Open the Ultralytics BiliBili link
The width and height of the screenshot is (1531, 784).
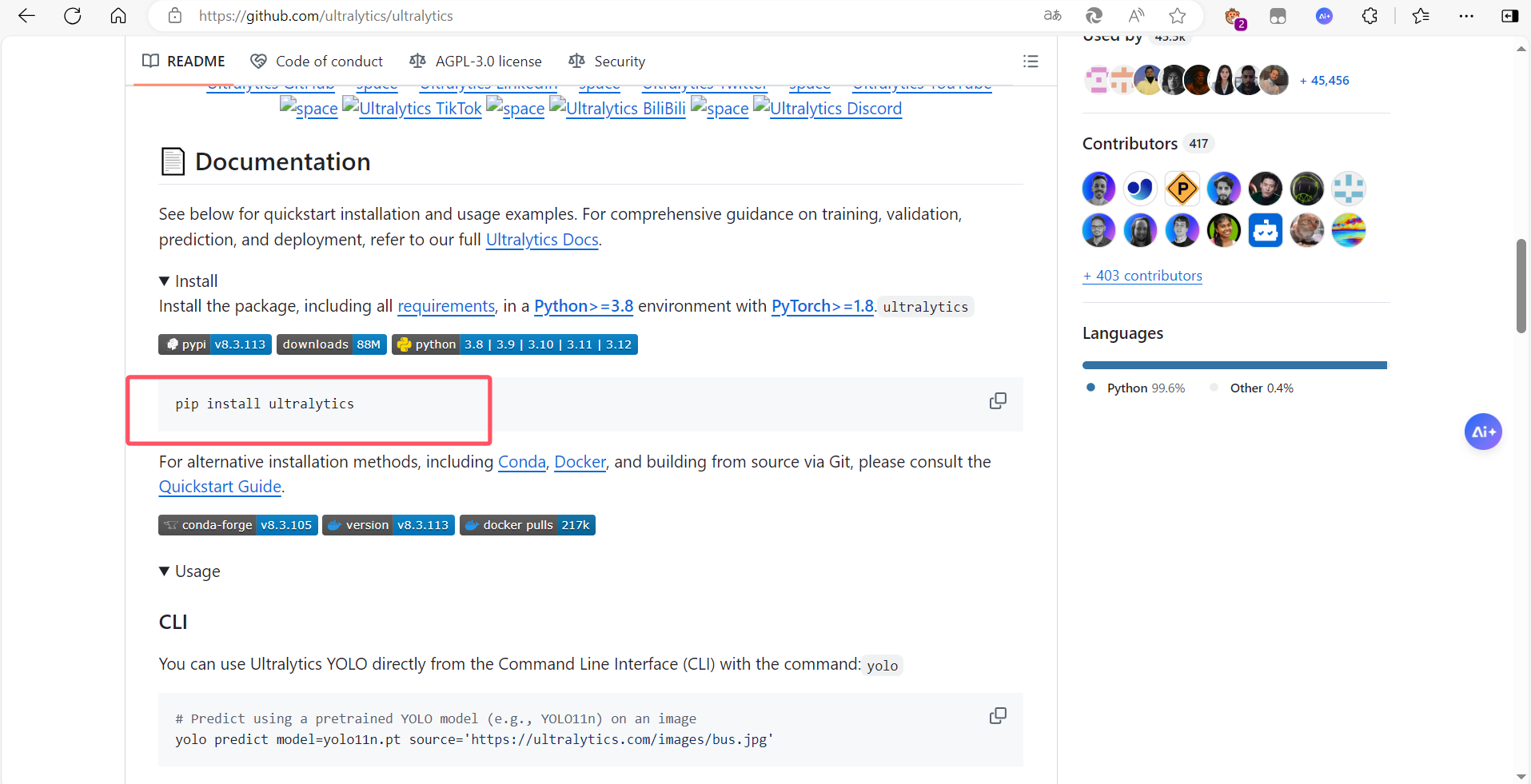click(617, 109)
